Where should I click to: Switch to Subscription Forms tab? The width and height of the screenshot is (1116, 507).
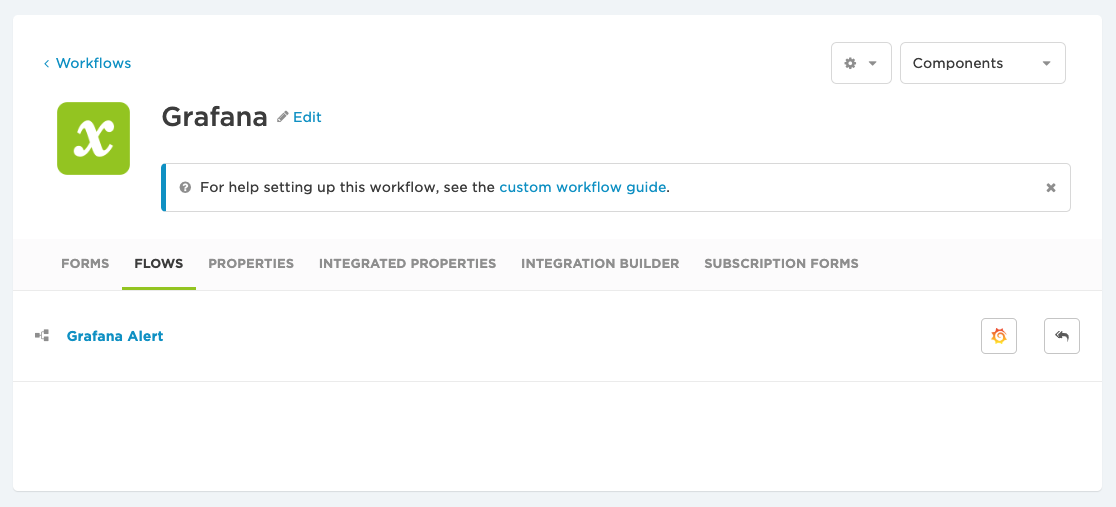(781, 263)
